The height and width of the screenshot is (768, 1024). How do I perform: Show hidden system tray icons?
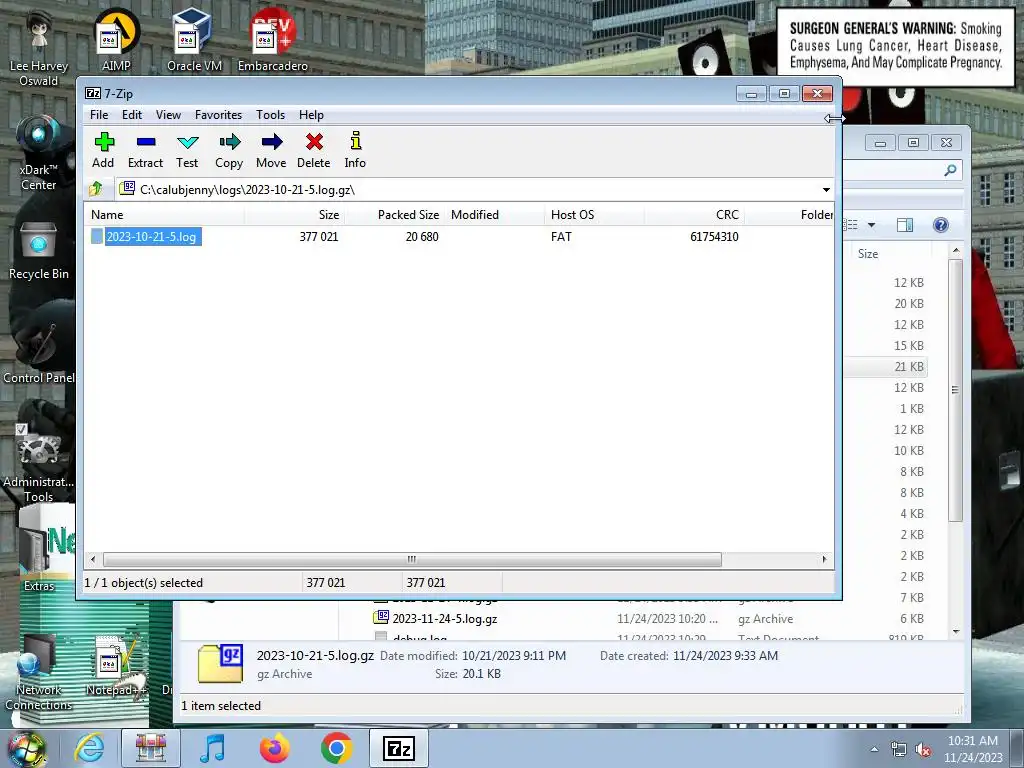pyautogui.click(x=874, y=749)
